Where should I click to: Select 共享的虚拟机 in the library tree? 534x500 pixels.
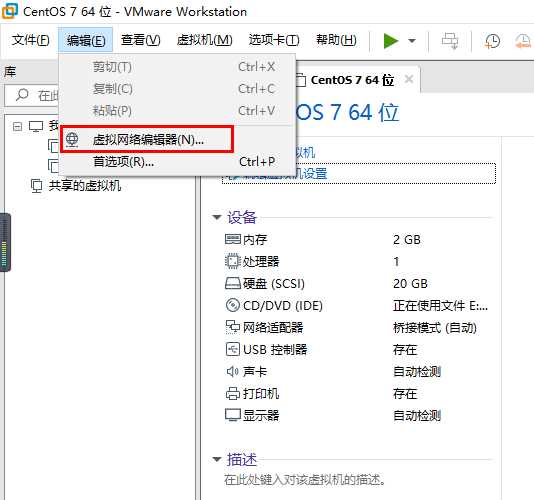pyautogui.click(x=85, y=186)
